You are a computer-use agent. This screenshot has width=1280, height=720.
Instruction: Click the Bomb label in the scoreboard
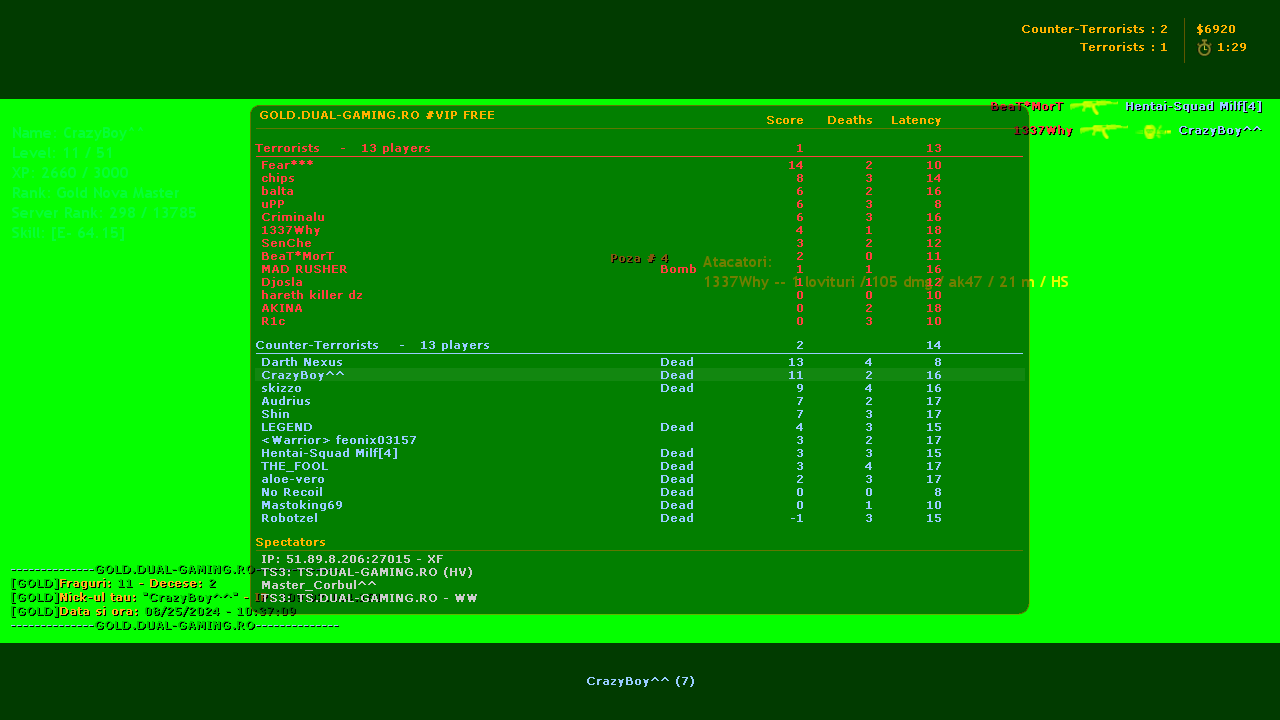click(678, 269)
